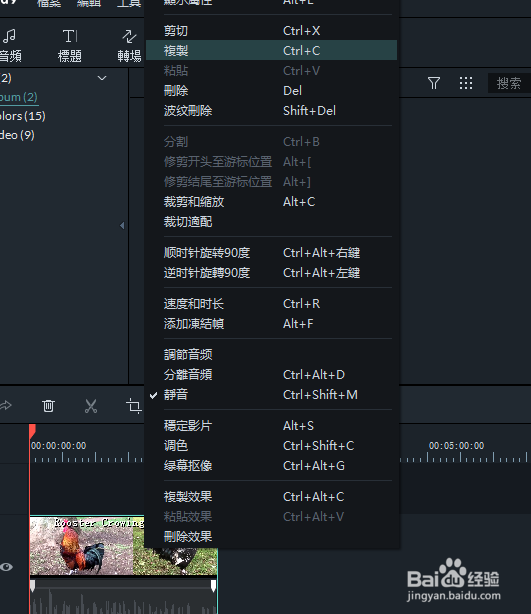
Task: Choose 调色 Ctrl+Shift+C entry
Action: [271, 445]
